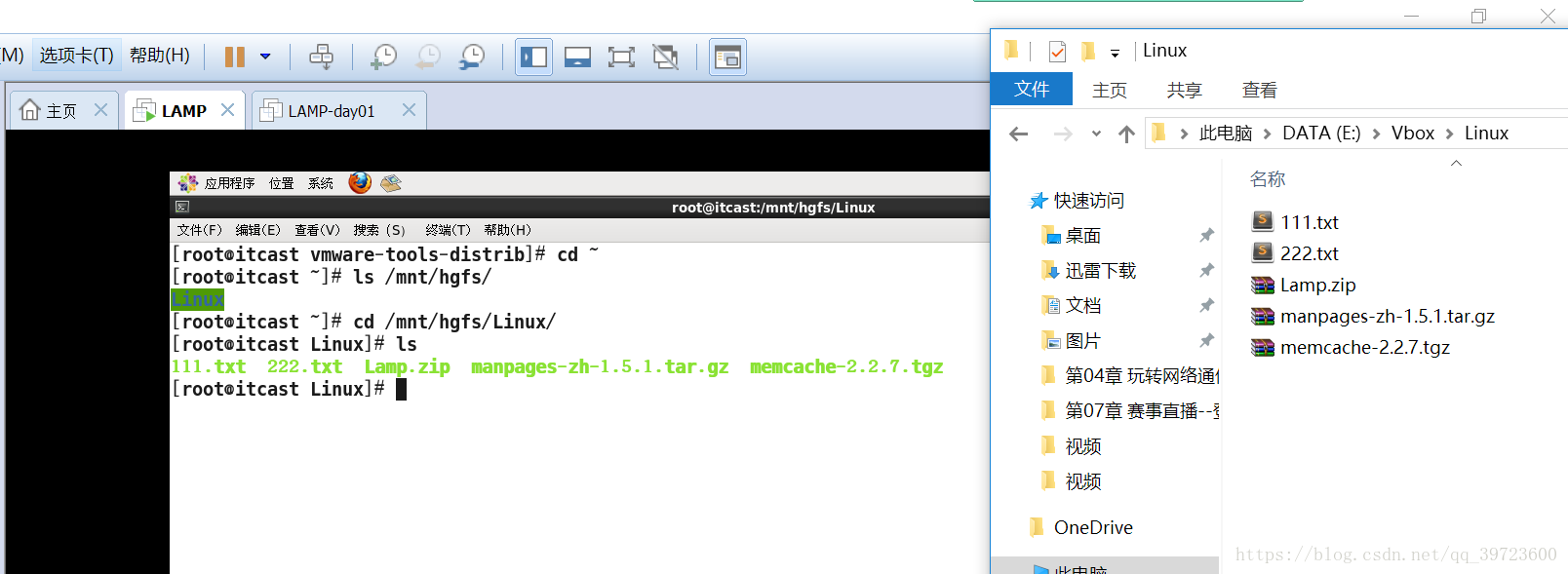Sort files by the 名称 column header
Screen dimensions: 1568x574
click(1268, 179)
